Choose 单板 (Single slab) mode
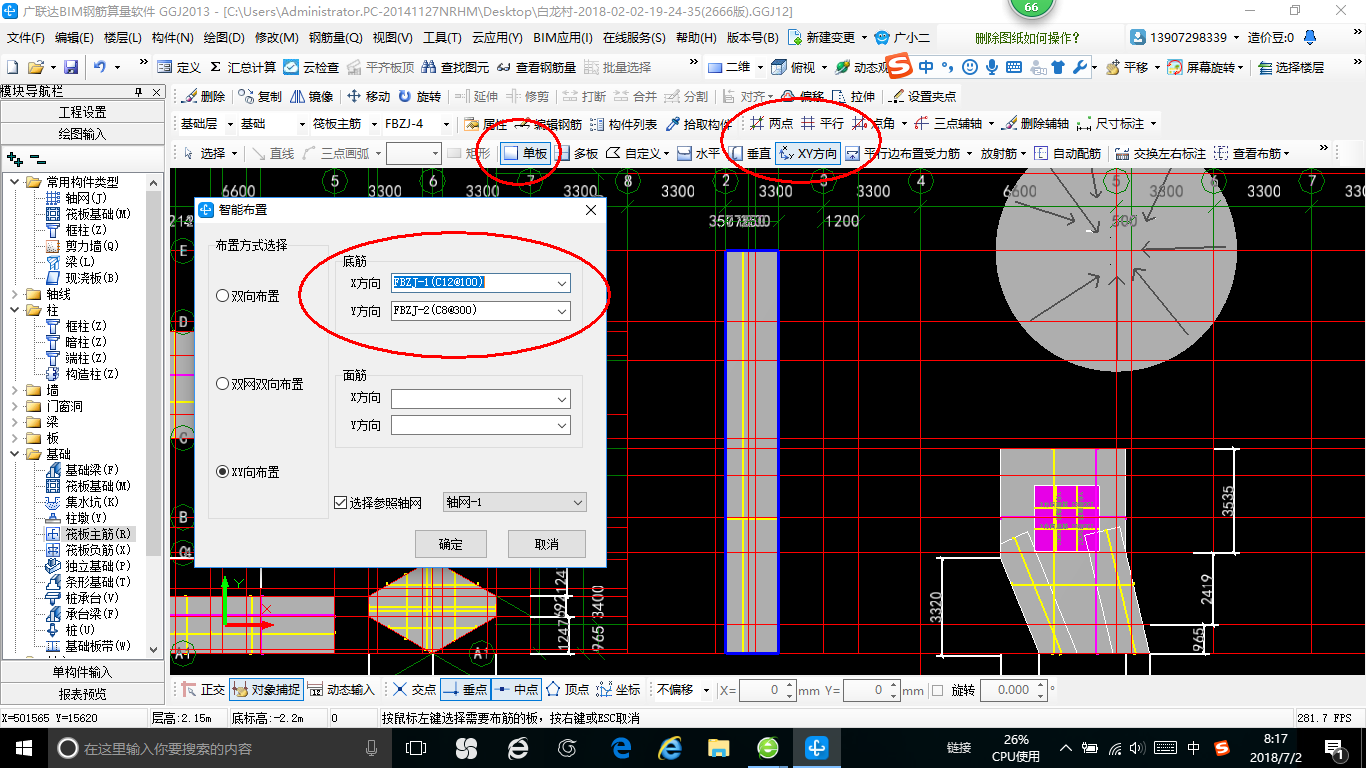Image resolution: width=1366 pixels, height=768 pixels. [526, 153]
